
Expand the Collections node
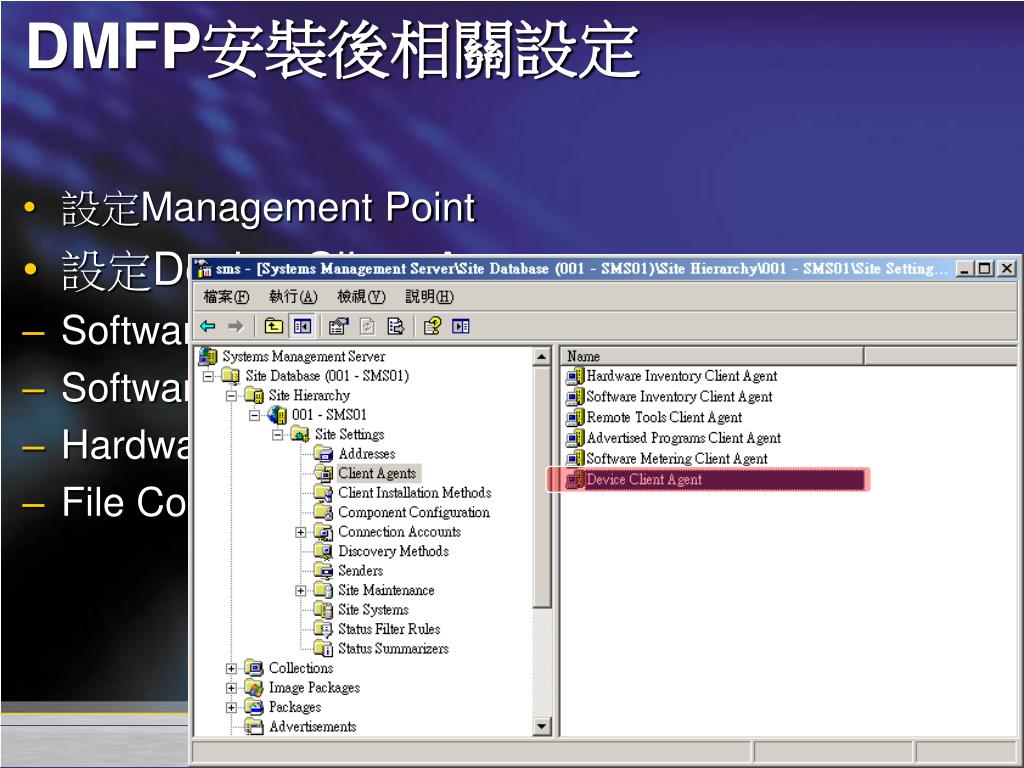(x=231, y=669)
